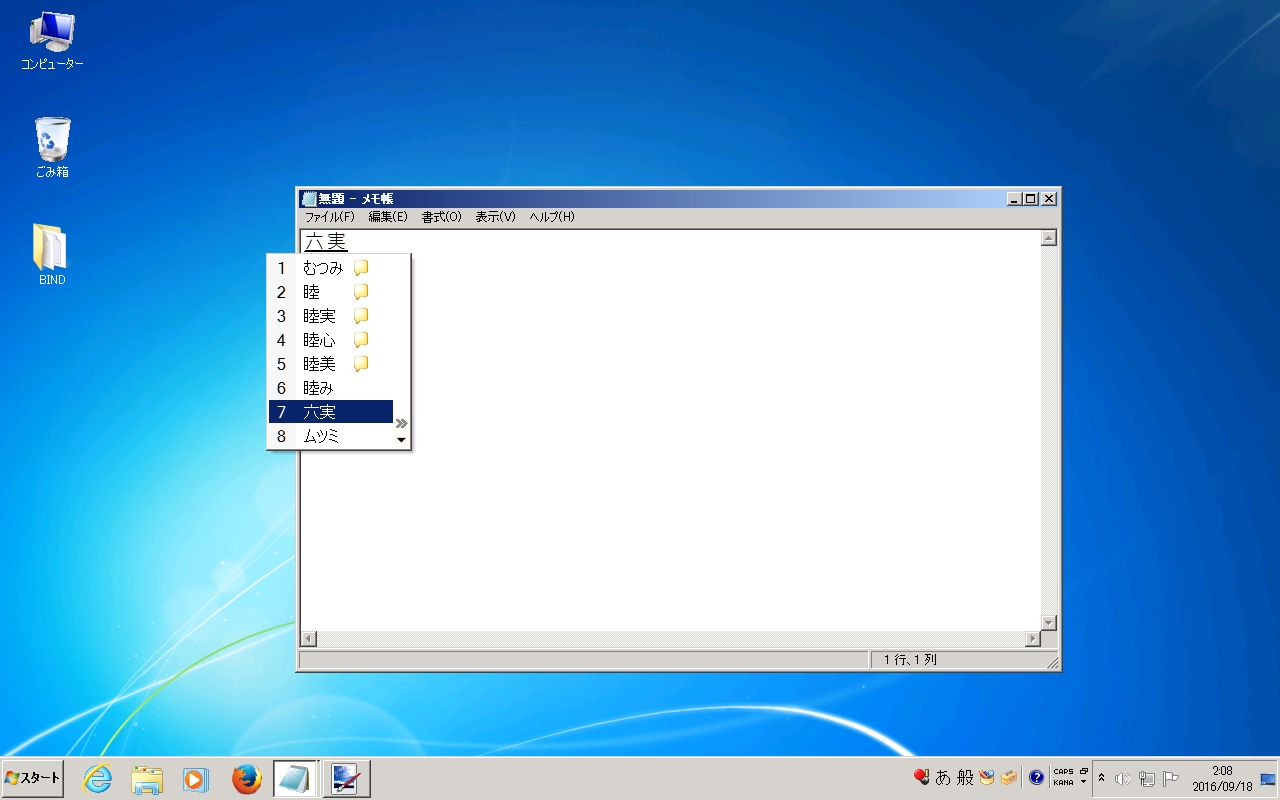Open the language bar options arrow
This screenshot has height=800, width=1280.
point(1084,782)
